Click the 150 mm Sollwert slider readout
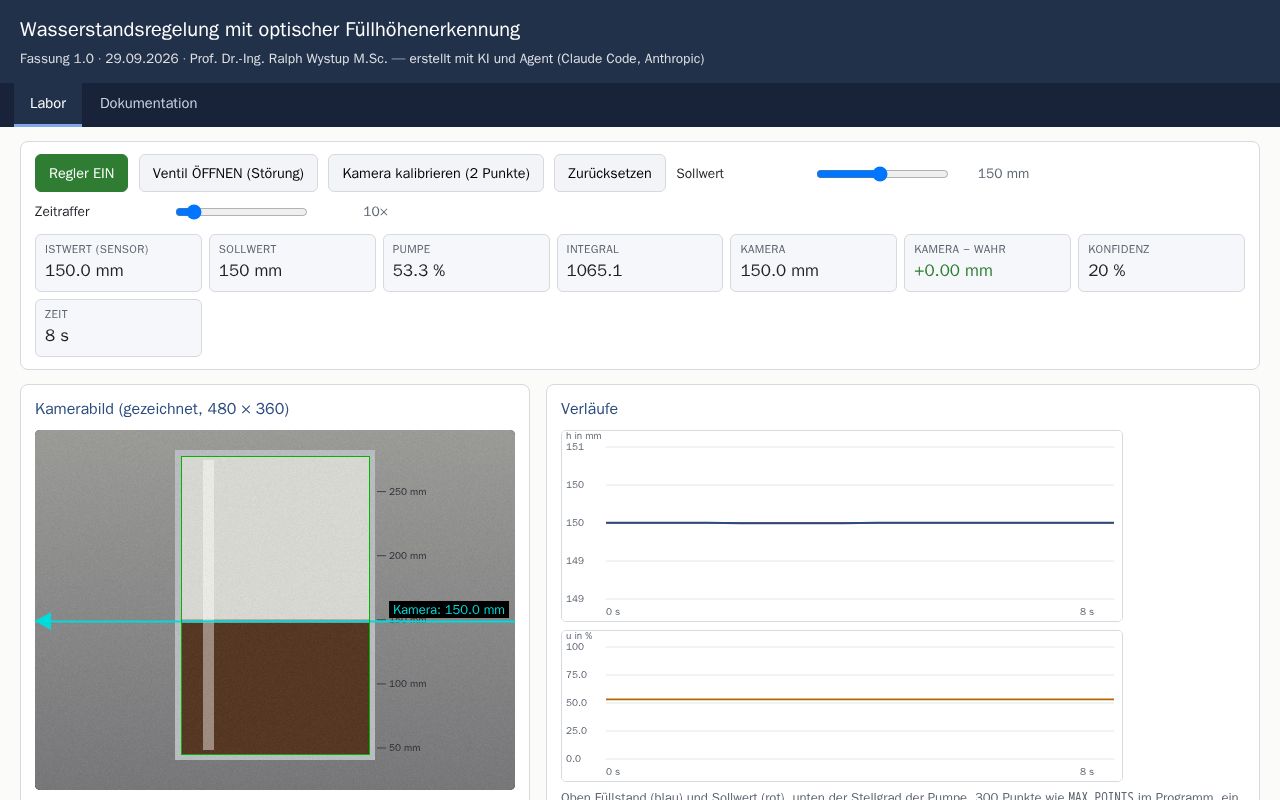The width and height of the screenshot is (1280, 800). pos(1003,174)
